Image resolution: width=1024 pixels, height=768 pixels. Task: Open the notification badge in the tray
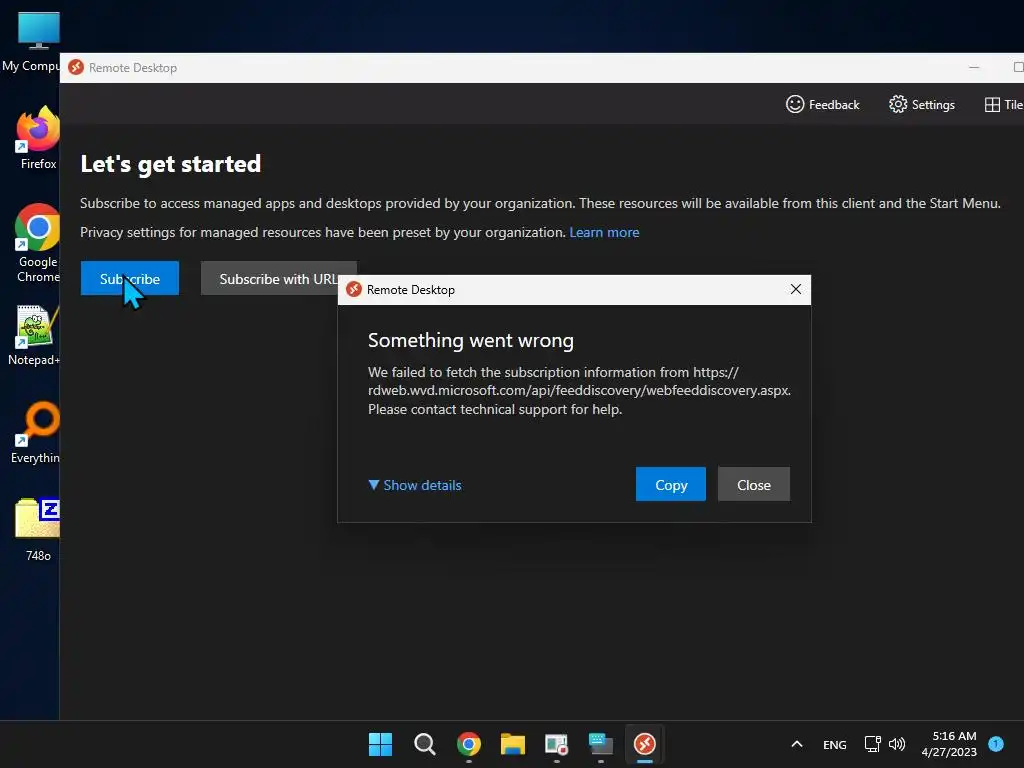tap(996, 743)
